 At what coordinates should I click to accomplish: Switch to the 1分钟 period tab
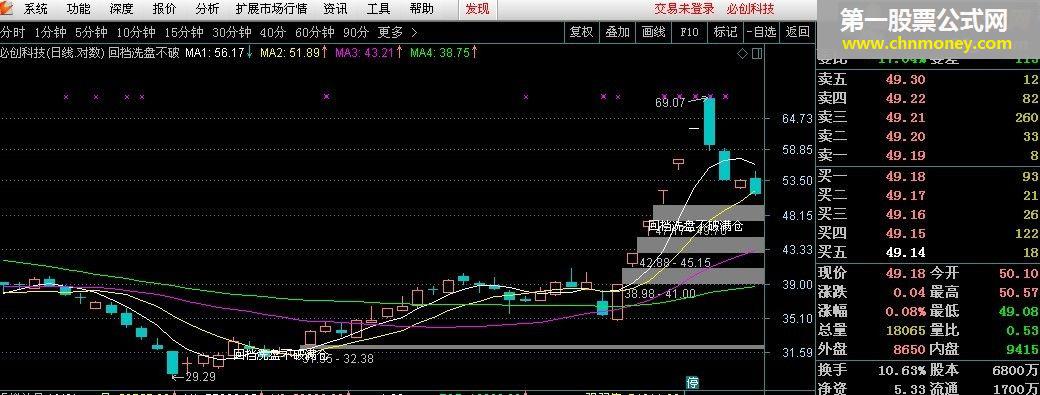(50, 32)
